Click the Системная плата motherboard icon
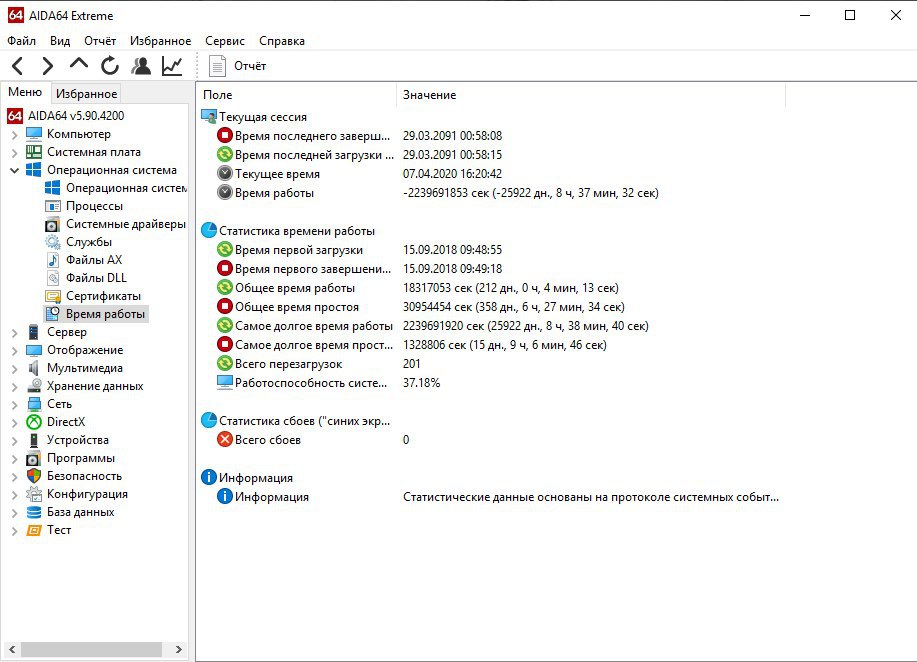Image resolution: width=917 pixels, height=662 pixels. [x=34, y=152]
